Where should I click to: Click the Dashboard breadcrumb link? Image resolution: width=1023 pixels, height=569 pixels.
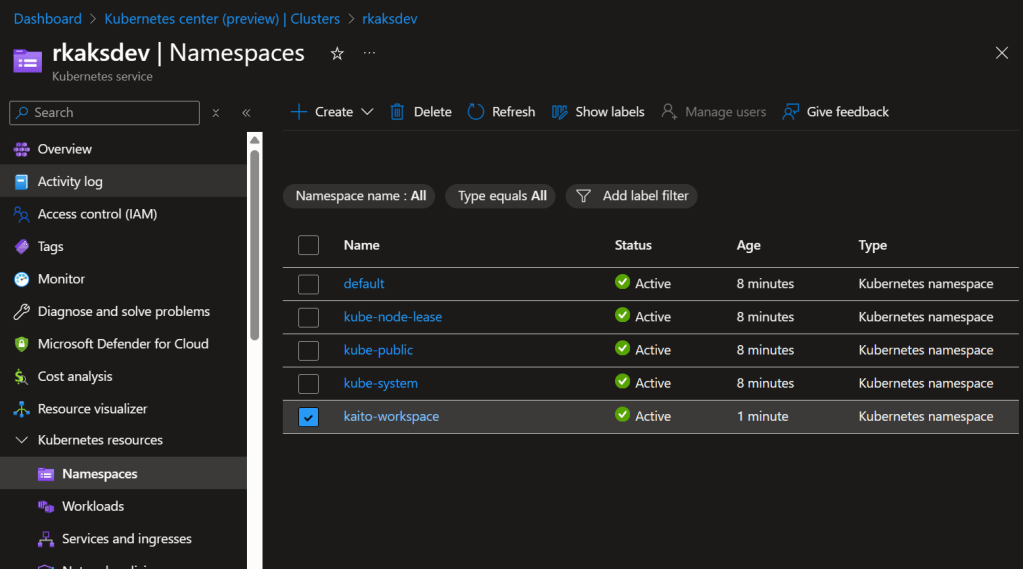[48, 19]
